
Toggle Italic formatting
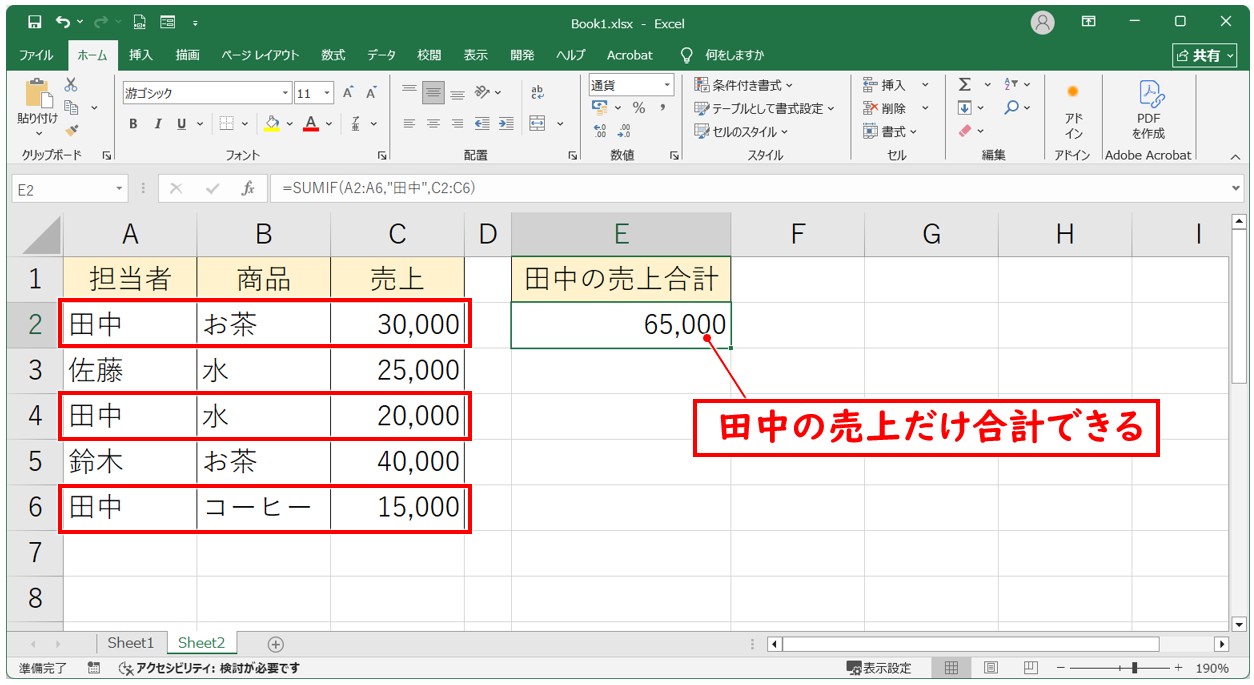157,124
